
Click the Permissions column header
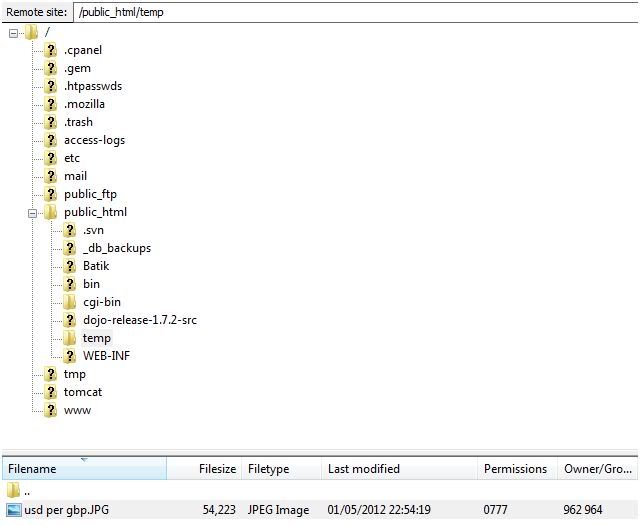click(x=515, y=469)
